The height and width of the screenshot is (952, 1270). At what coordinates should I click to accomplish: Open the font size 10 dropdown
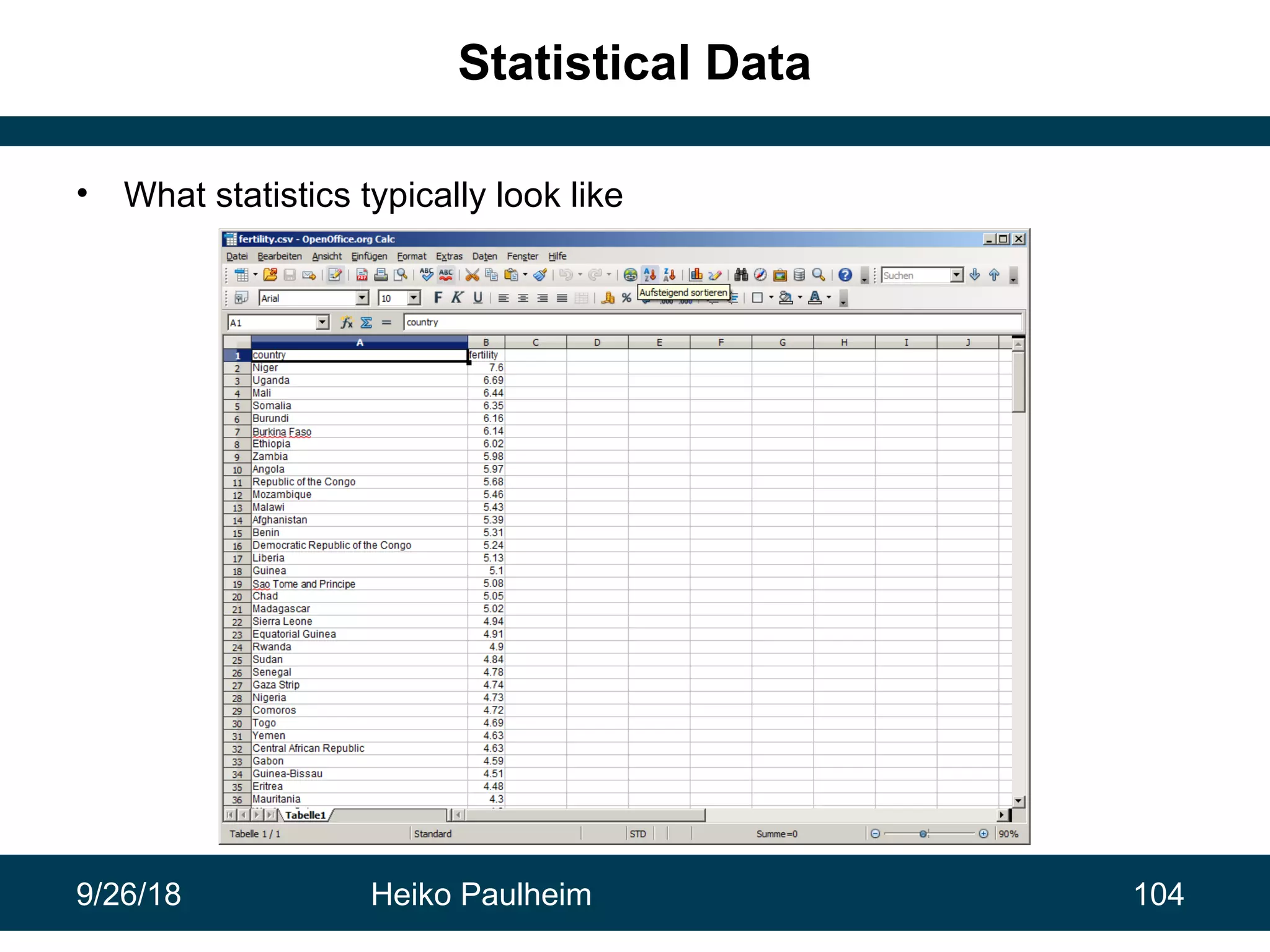coord(414,298)
